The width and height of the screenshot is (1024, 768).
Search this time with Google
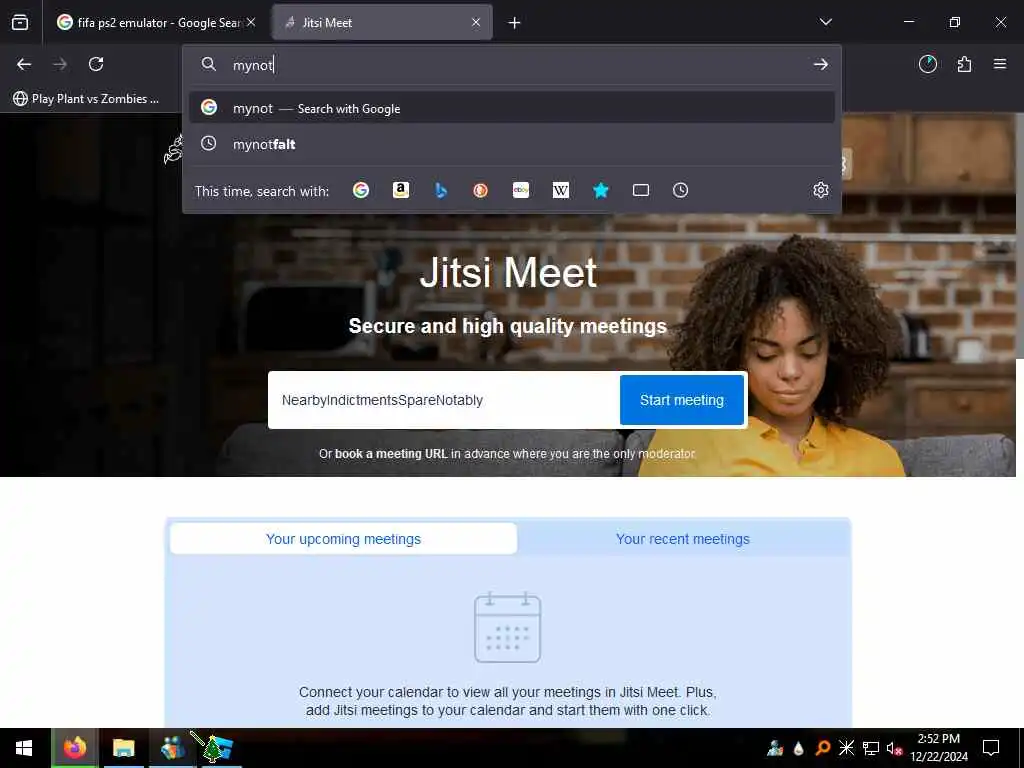coord(360,190)
